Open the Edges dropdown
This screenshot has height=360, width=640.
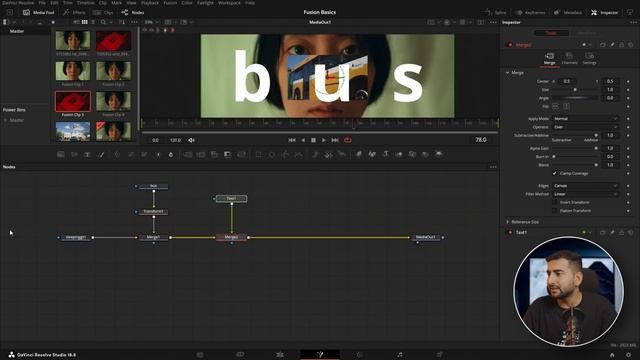(x=585, y=186)
